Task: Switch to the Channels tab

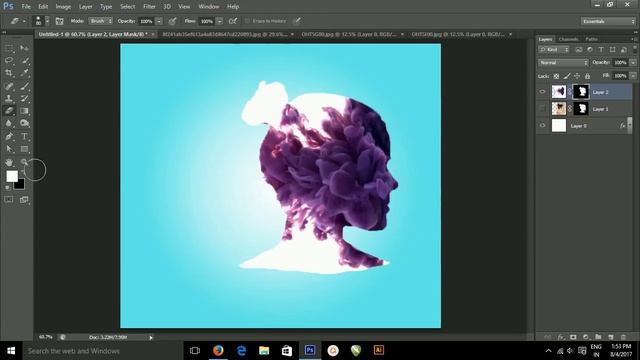Action: [x=569, y=39]
